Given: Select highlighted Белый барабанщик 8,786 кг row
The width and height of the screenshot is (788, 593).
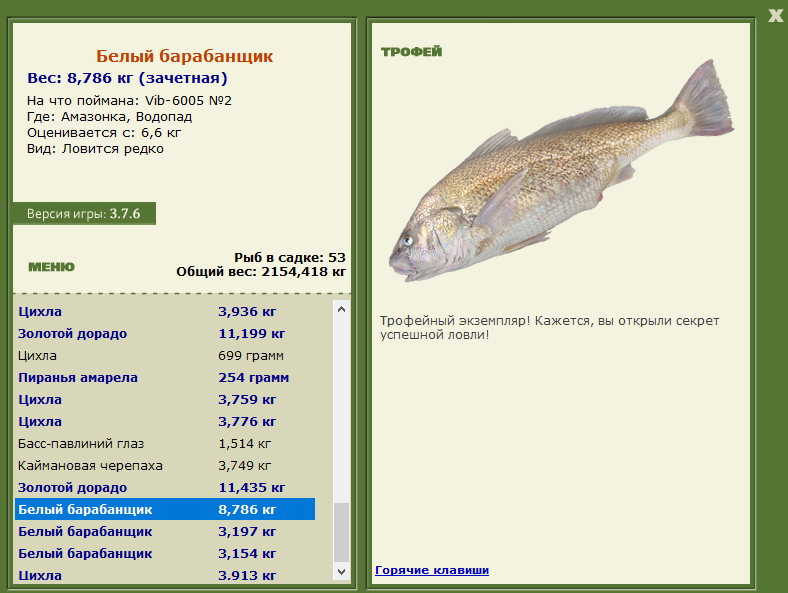Looking at the screenshot, I should click(x=165, y=510).
